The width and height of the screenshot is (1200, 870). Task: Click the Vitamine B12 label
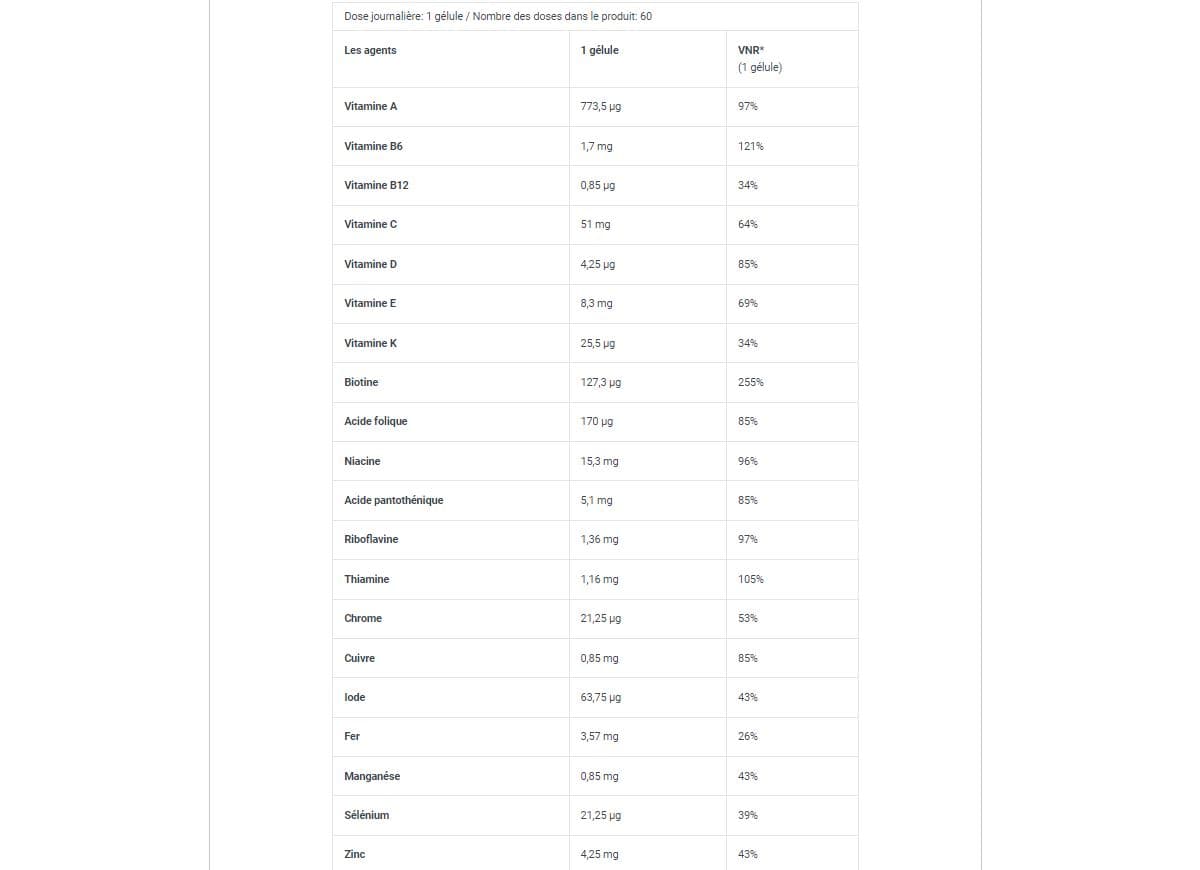pos(376,185)
